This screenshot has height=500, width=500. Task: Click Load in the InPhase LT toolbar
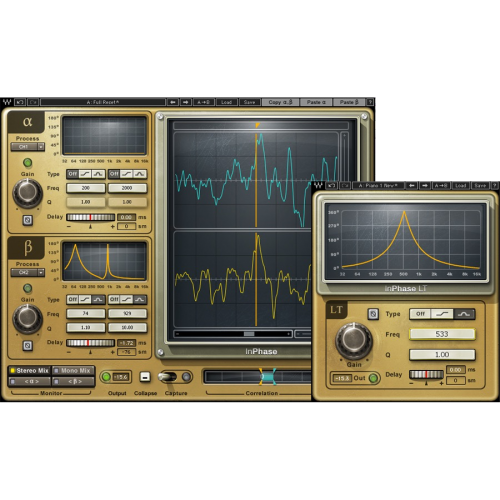(x=460, y=185)
